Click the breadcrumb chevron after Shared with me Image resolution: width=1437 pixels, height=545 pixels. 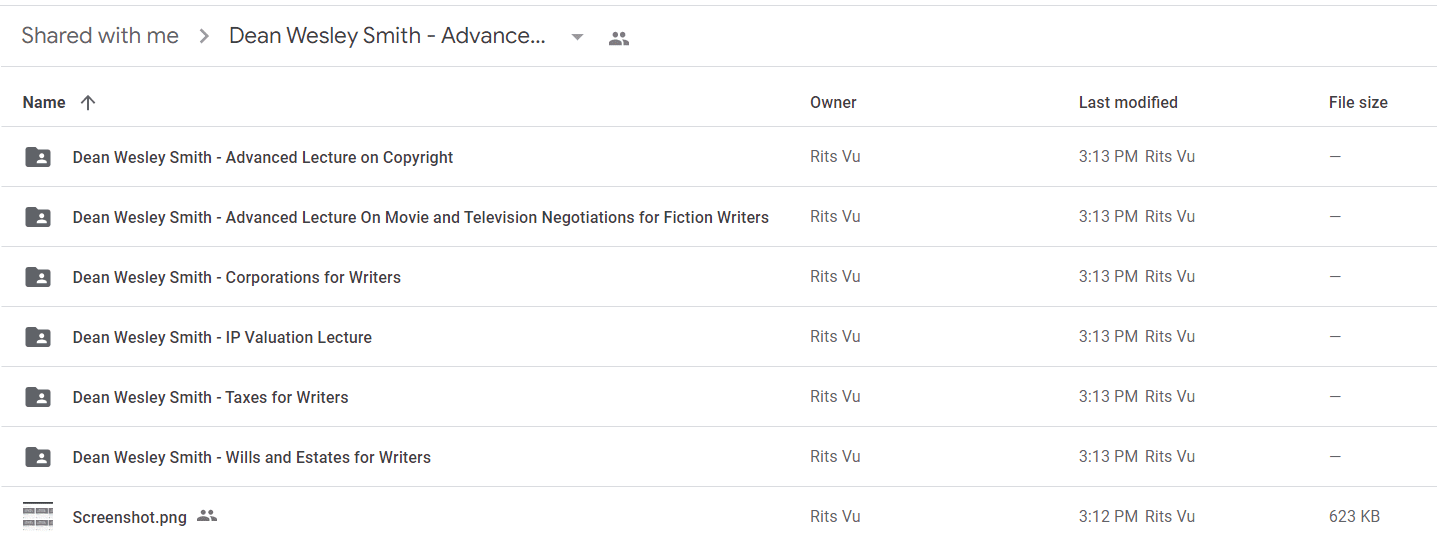point(204,37)
